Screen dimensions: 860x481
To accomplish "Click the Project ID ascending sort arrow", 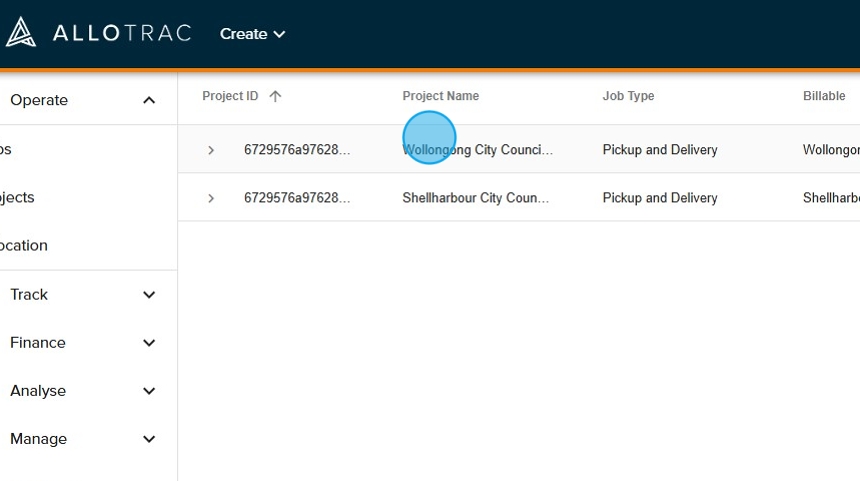I will tap(275, 96).
